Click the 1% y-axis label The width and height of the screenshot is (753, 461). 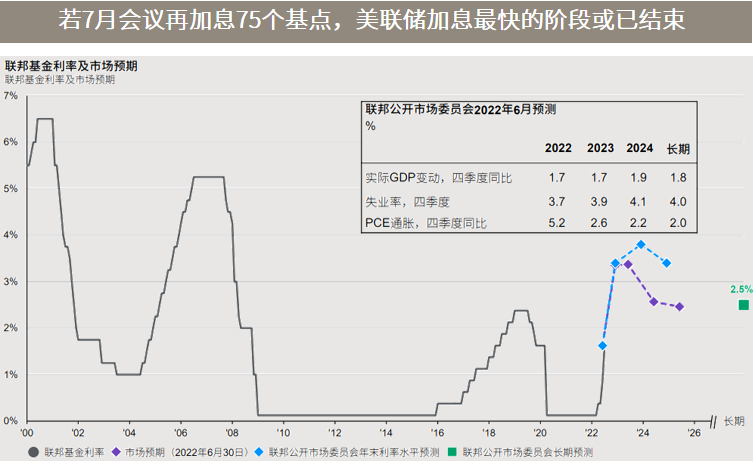pos(11,375)
